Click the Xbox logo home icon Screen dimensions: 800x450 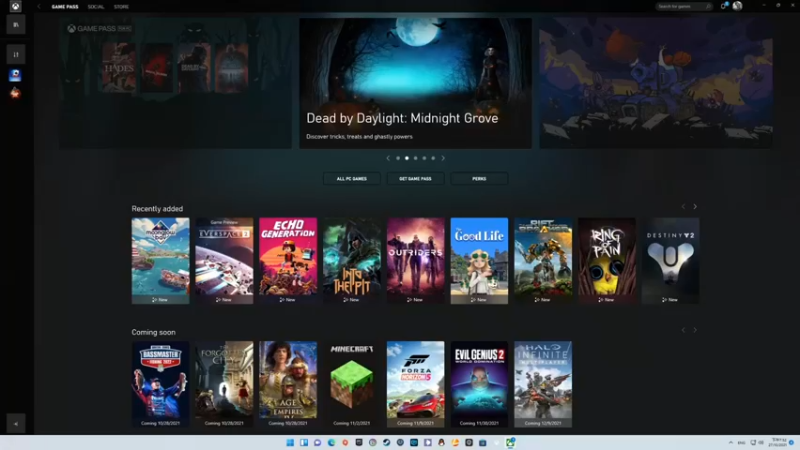16,7
